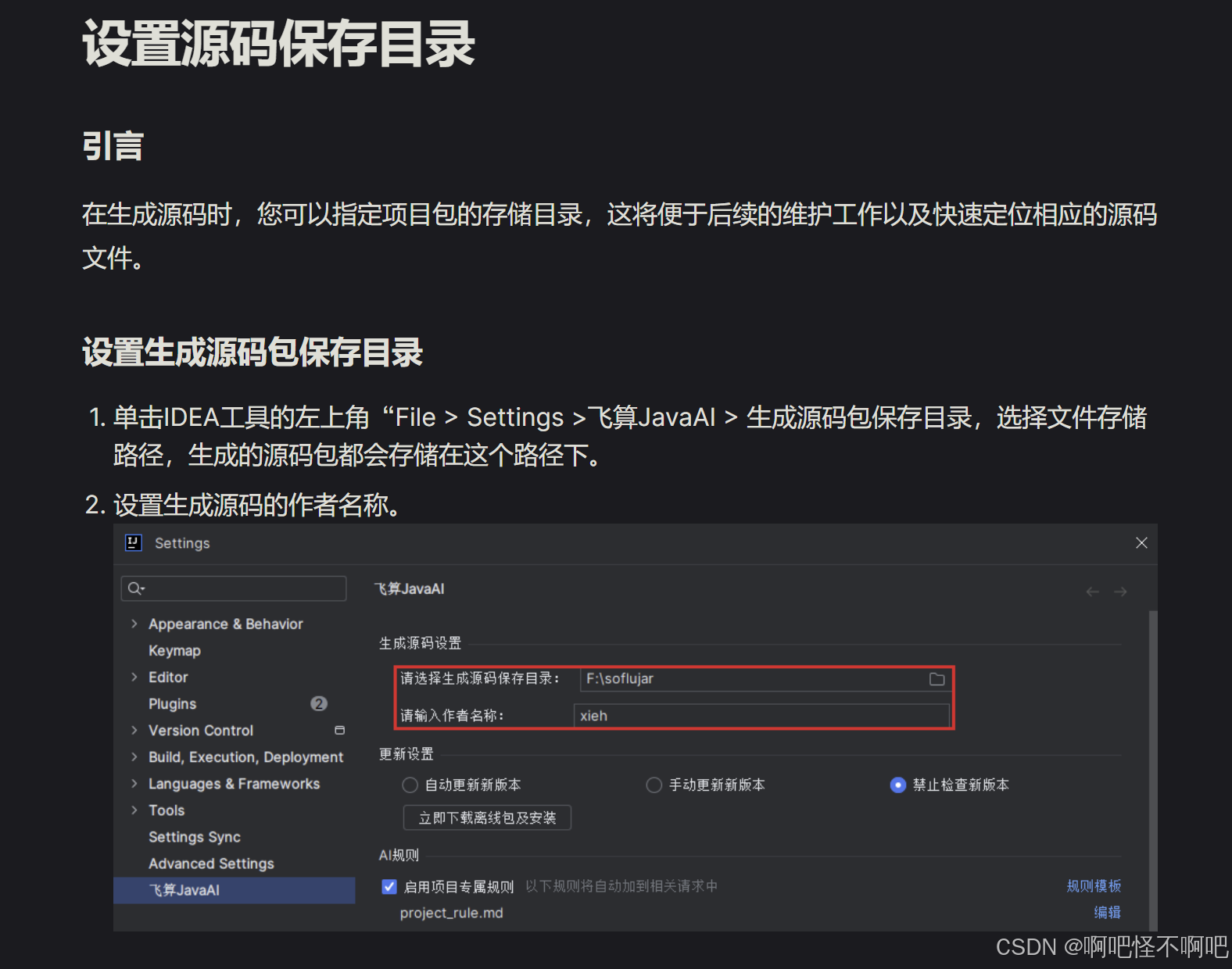Expand the Version Control tree node

coord(134,730)
